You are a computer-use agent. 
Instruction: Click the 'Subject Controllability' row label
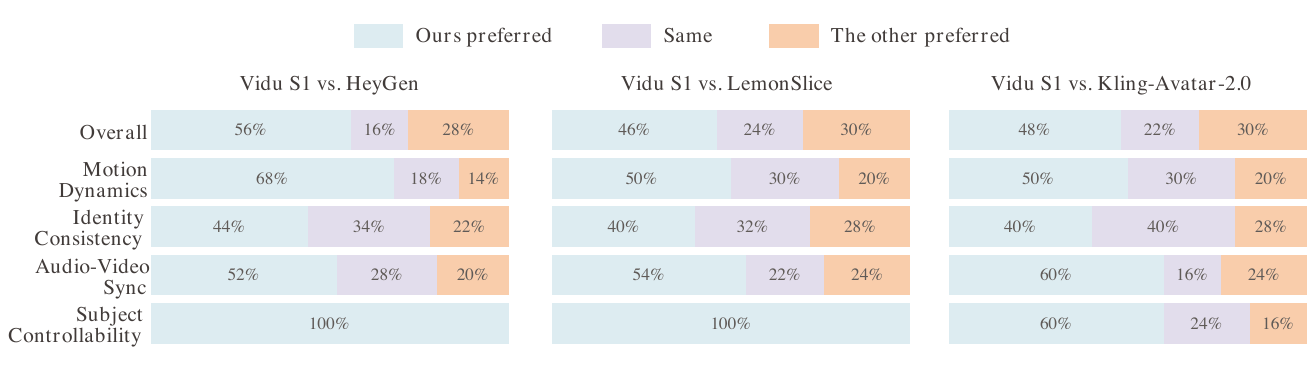click(76, 324)
